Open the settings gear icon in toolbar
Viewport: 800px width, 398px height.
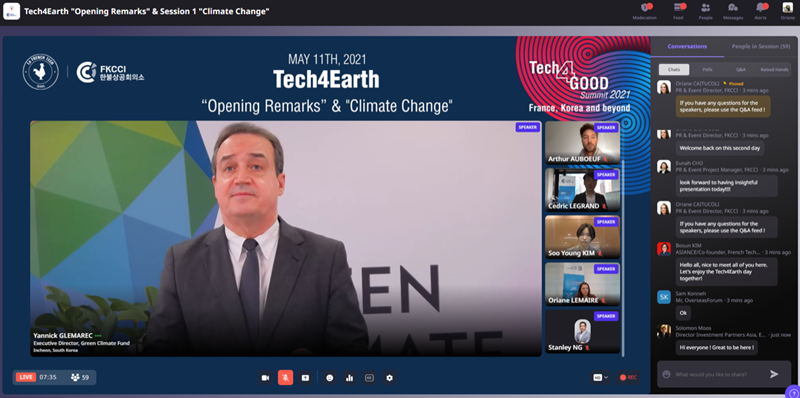point(389,378)
